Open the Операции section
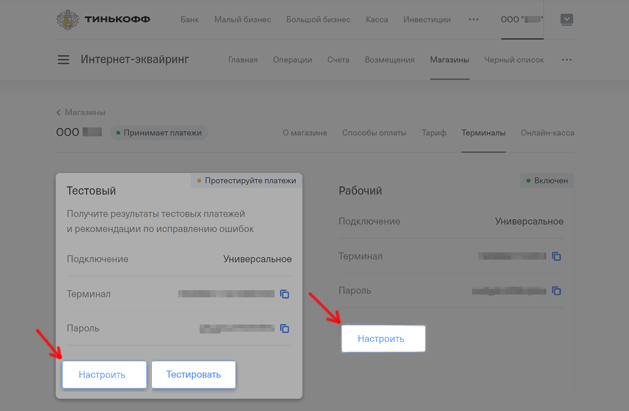Viewport: 629px width, 411px height. pos(292,60)
